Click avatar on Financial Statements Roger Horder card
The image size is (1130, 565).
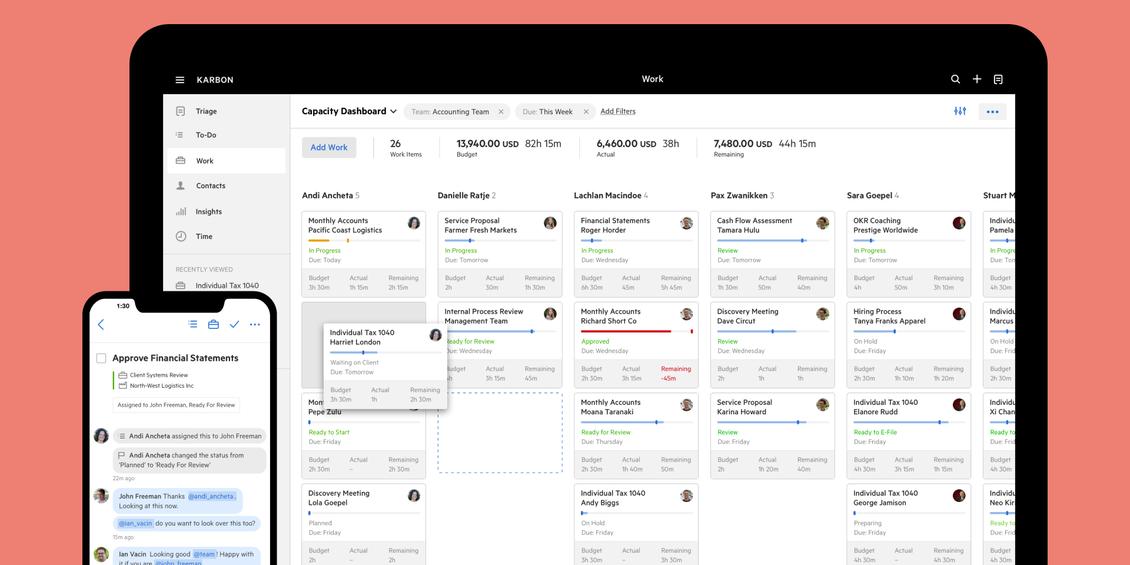(686, 223)
